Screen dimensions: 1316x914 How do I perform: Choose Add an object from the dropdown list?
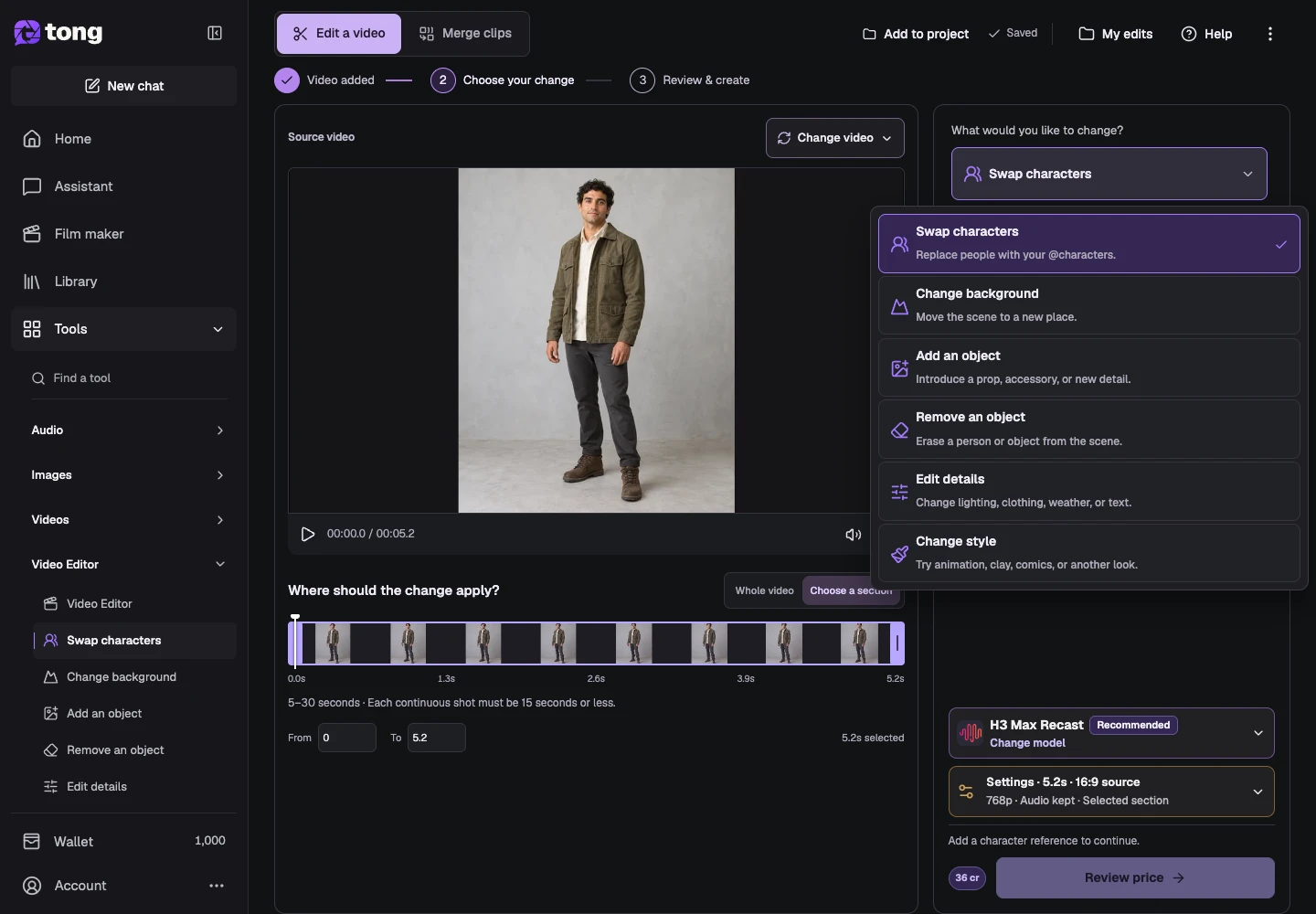[1088, 367]
